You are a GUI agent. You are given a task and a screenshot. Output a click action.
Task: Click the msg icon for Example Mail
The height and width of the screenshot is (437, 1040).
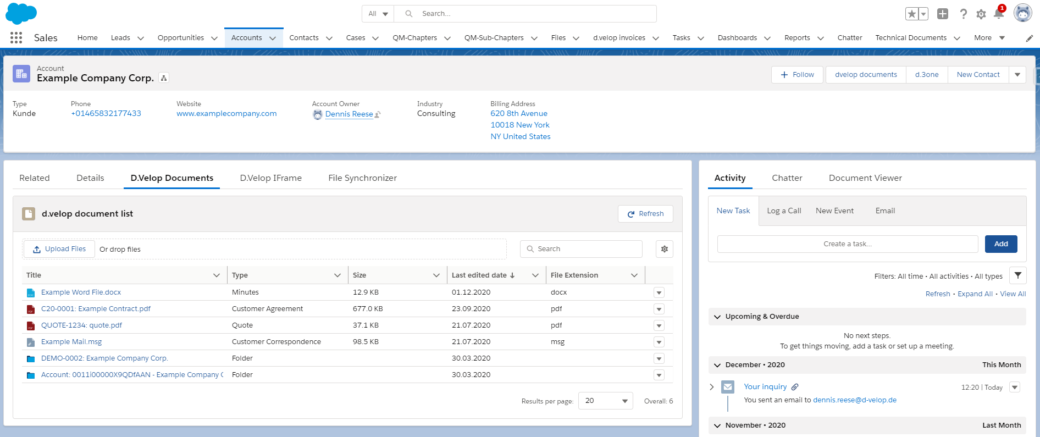[30, 342]
